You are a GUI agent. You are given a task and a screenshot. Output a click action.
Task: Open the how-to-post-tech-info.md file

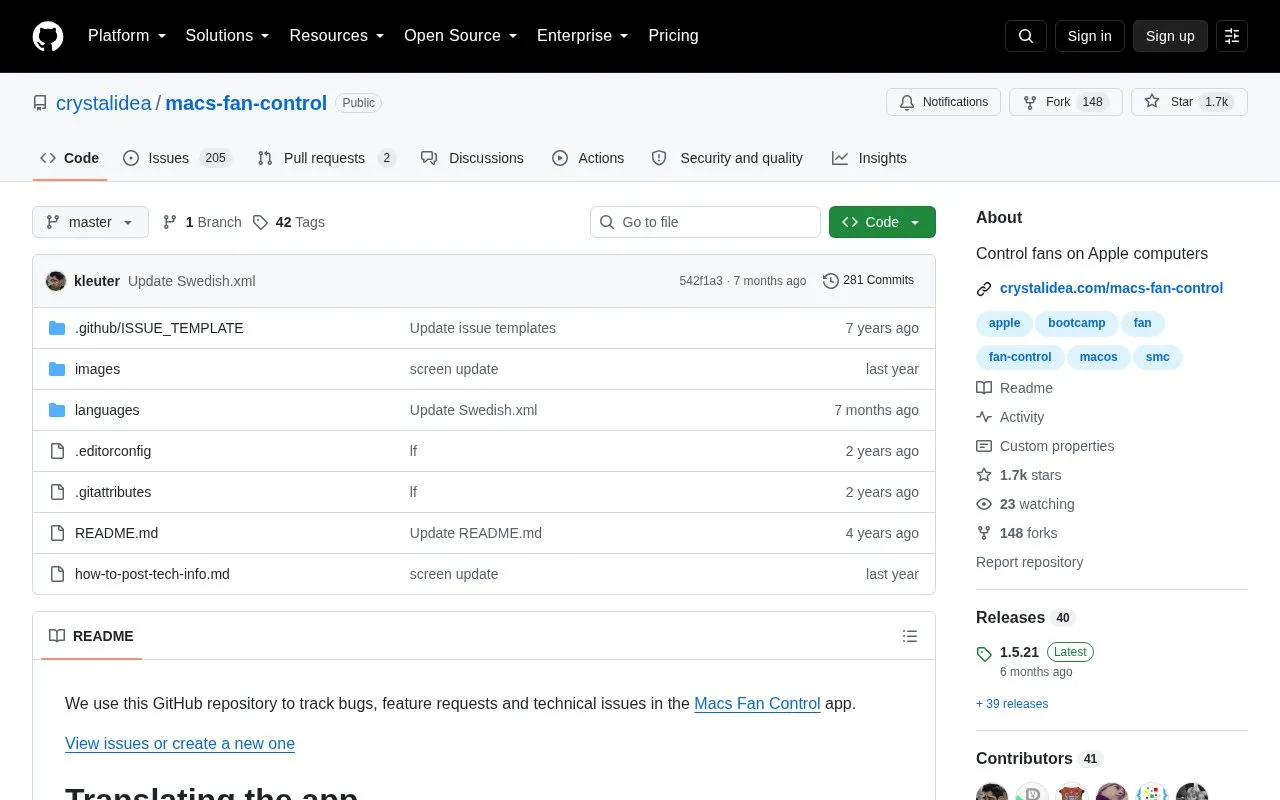152,574
